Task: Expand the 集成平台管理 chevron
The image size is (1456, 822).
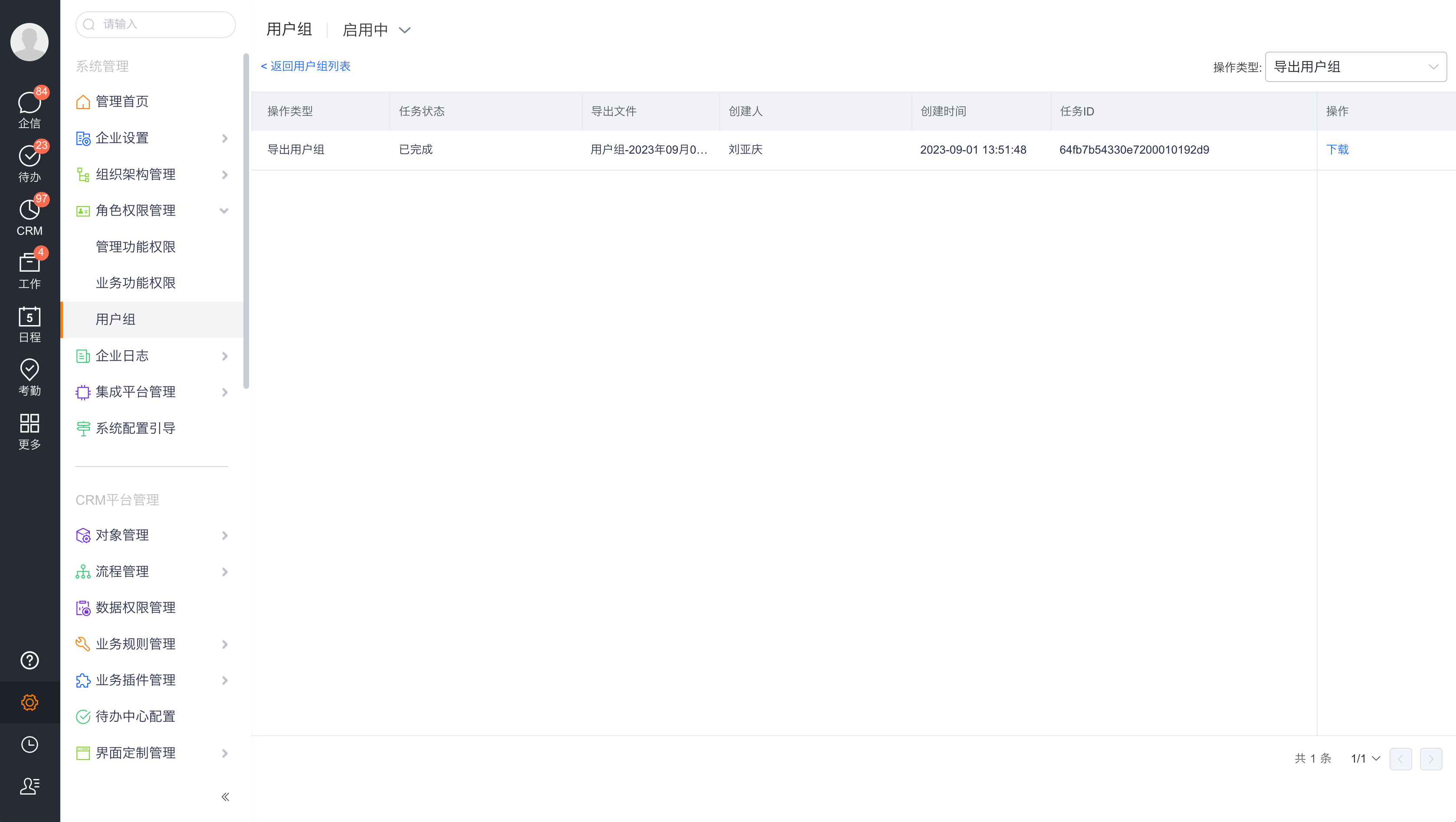Action: [x=225, y=392]
